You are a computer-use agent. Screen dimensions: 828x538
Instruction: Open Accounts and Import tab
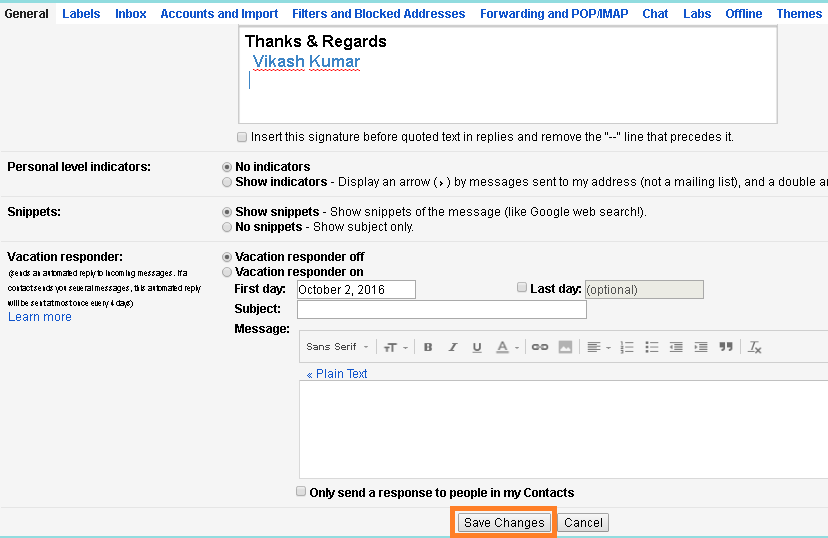pyautogui.click(x=219, y=14)
